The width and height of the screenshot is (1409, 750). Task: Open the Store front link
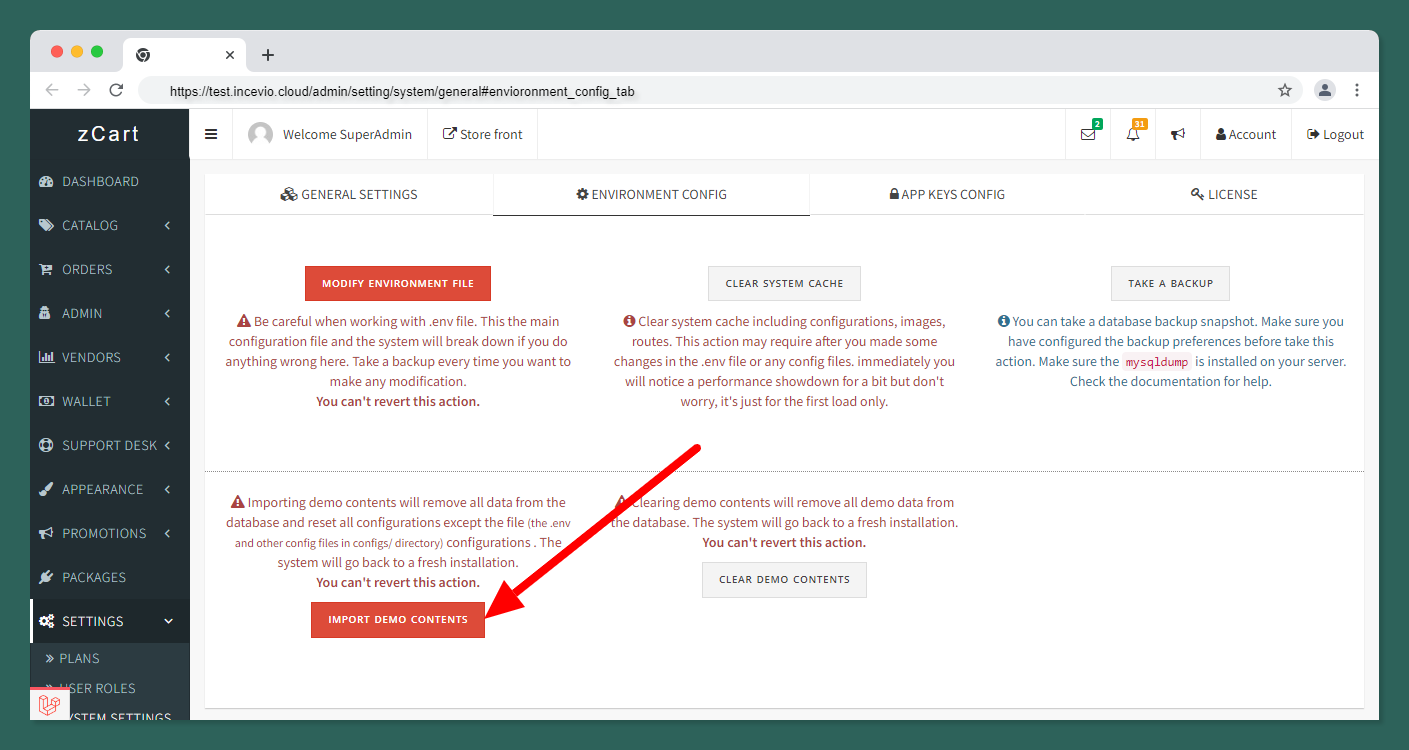coord(482,134)
